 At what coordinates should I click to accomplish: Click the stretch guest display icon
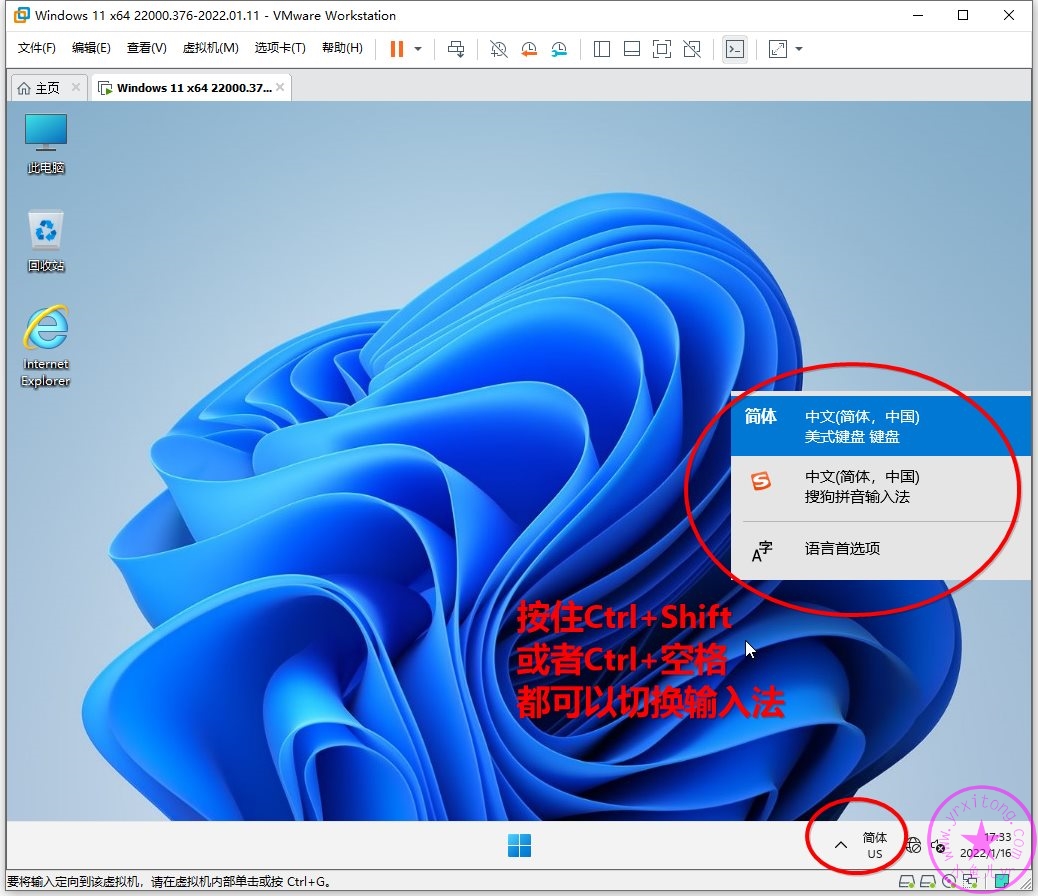point(778,49)
